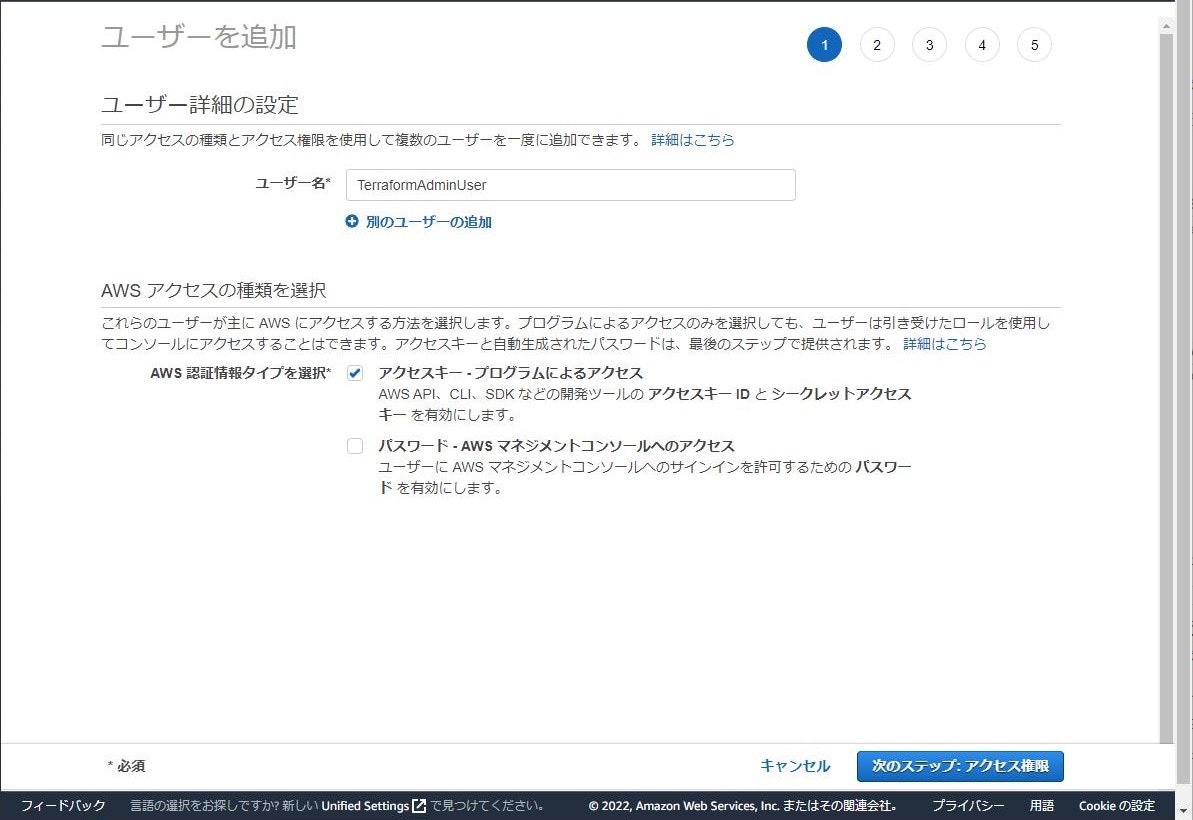Click キャンセル to cancel user creation

tap(795, 766)
